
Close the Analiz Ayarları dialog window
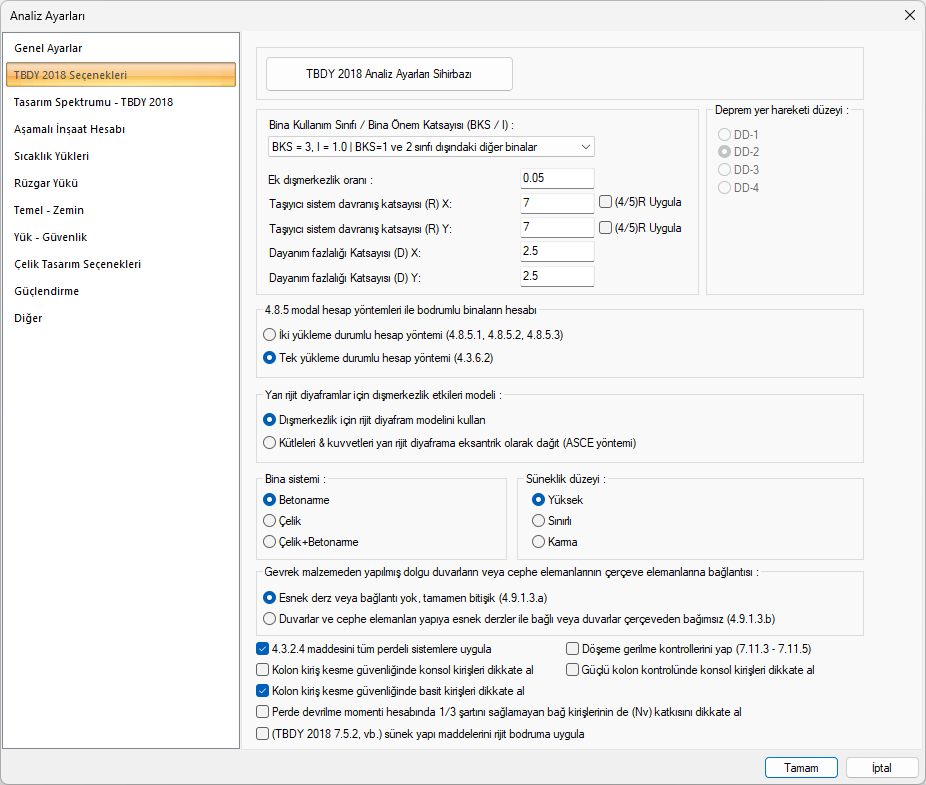(909, 15)
